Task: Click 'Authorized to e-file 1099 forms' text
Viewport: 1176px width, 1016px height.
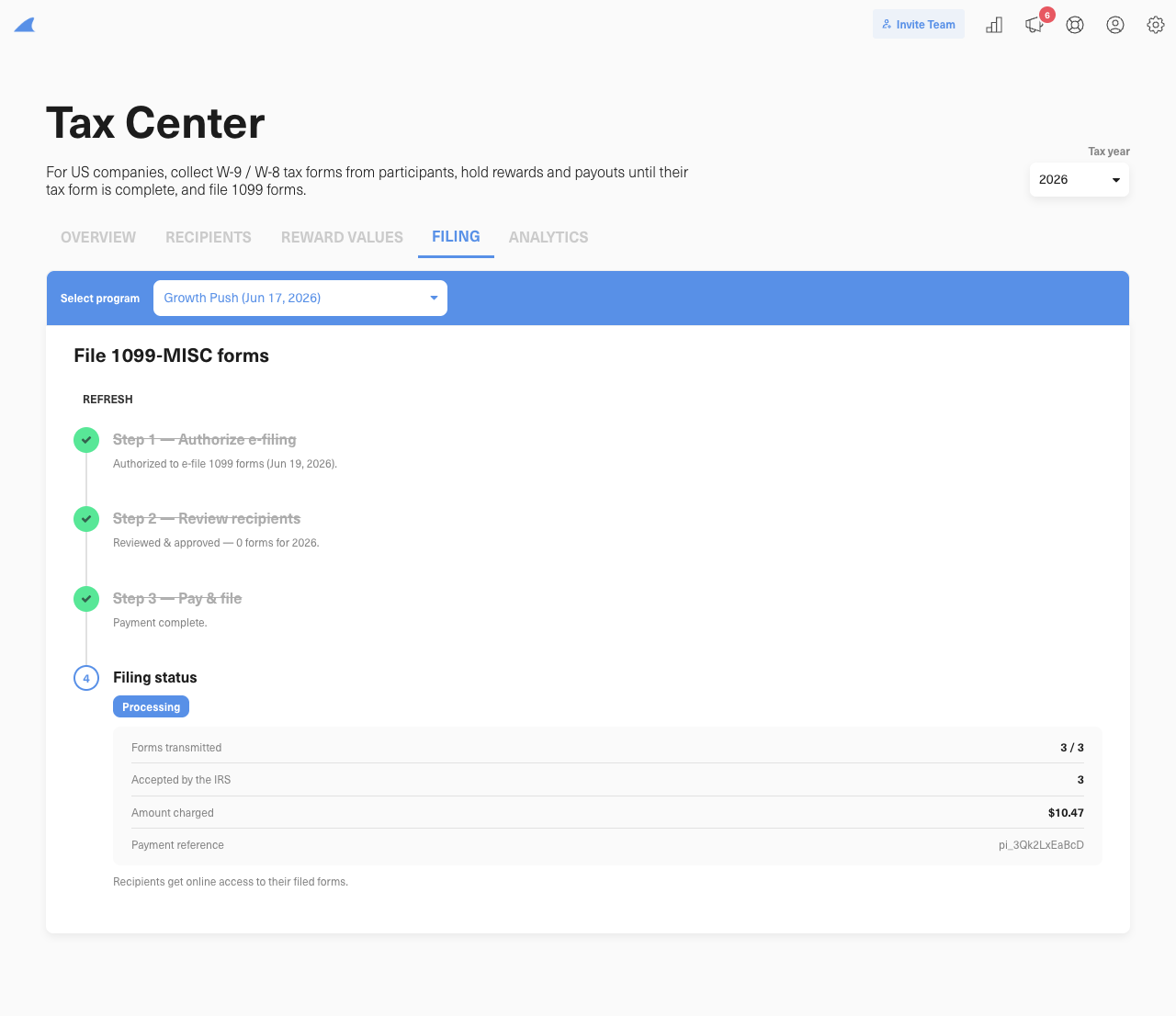Action: [x=225, y=464]
